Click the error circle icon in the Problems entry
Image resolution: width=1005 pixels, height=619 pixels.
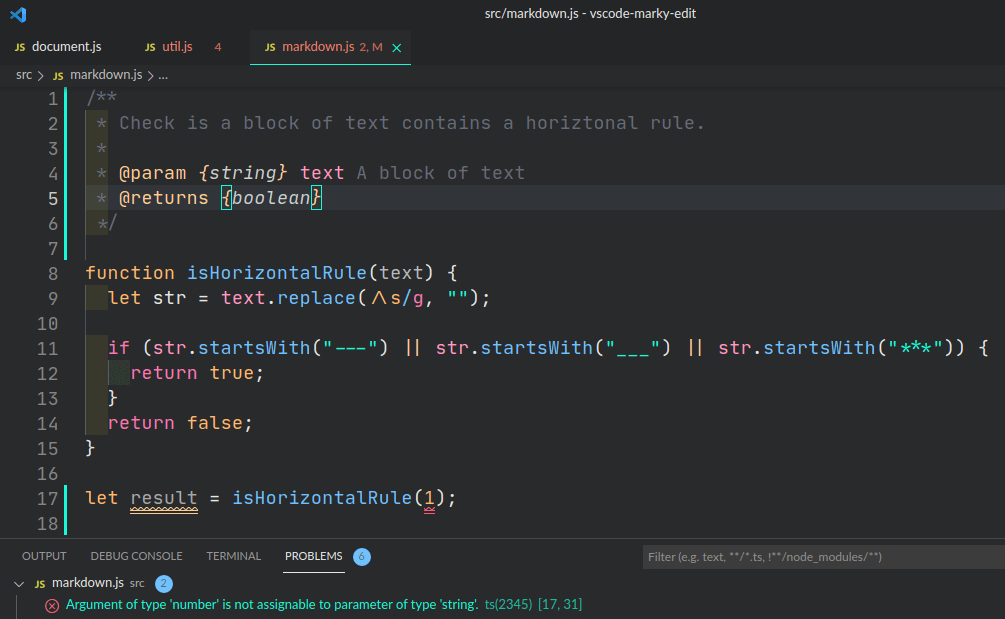[52, 605]
